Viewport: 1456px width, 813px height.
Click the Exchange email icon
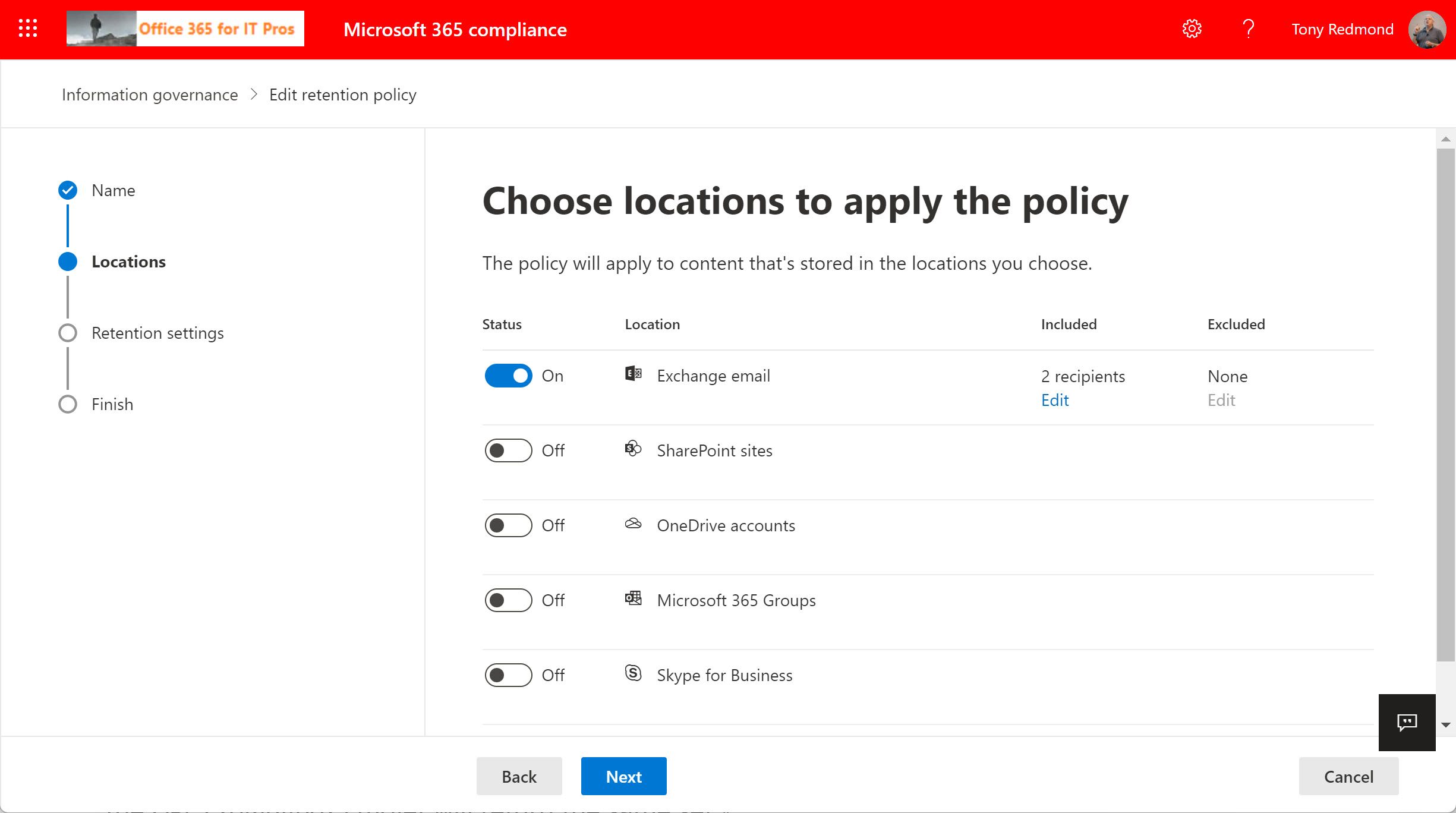click(633, 374)
